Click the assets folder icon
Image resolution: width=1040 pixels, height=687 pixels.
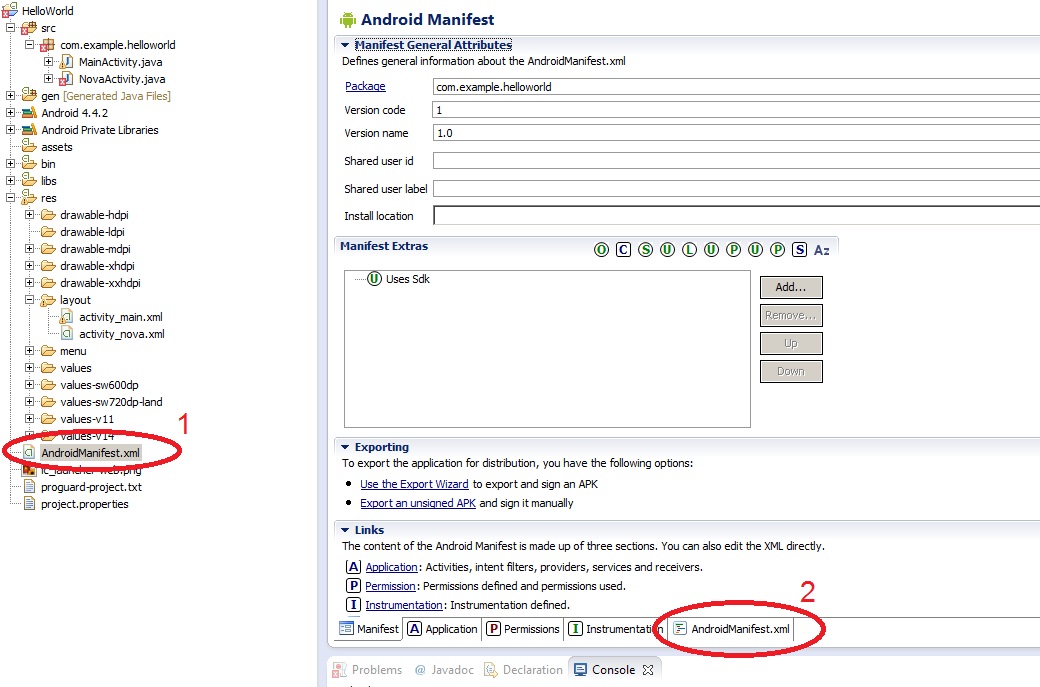click(x=29, y=147)
